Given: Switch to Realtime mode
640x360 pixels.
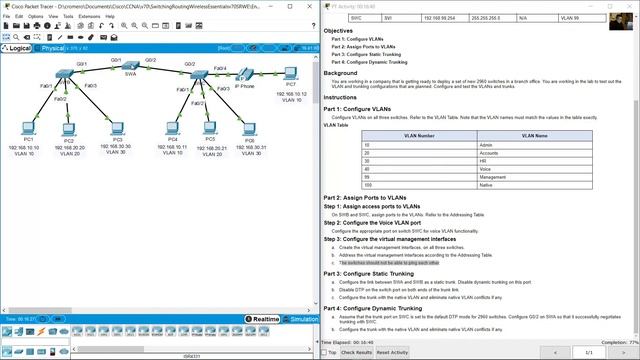Looking at the screenshot, I should tap(262, 319).
